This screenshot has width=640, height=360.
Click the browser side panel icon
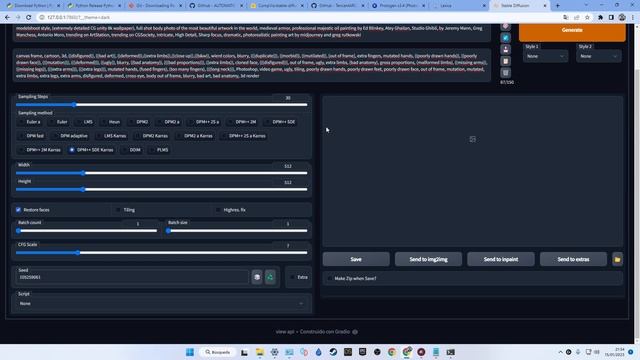[611, 17]
